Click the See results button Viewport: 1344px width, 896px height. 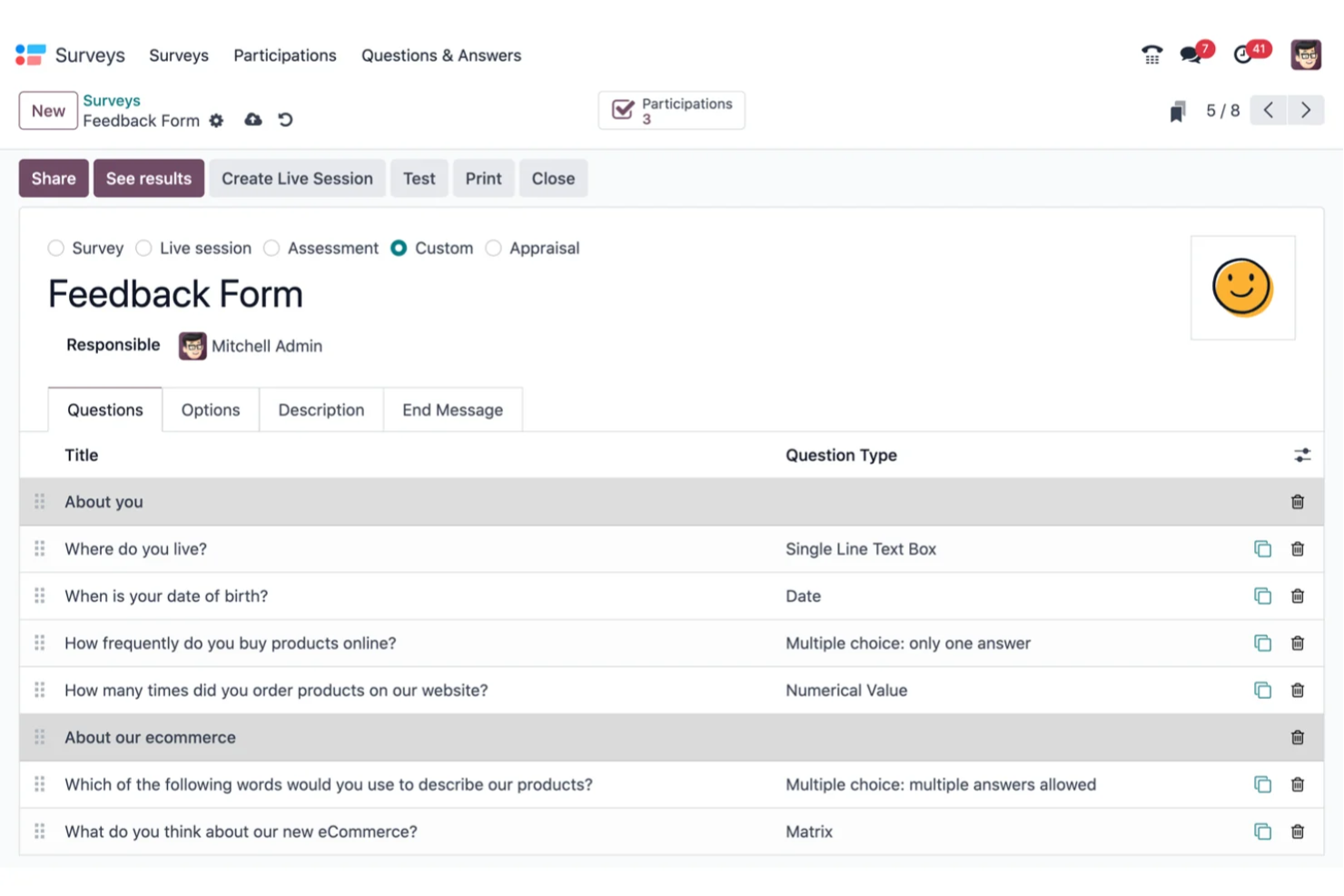pos(149,179)
